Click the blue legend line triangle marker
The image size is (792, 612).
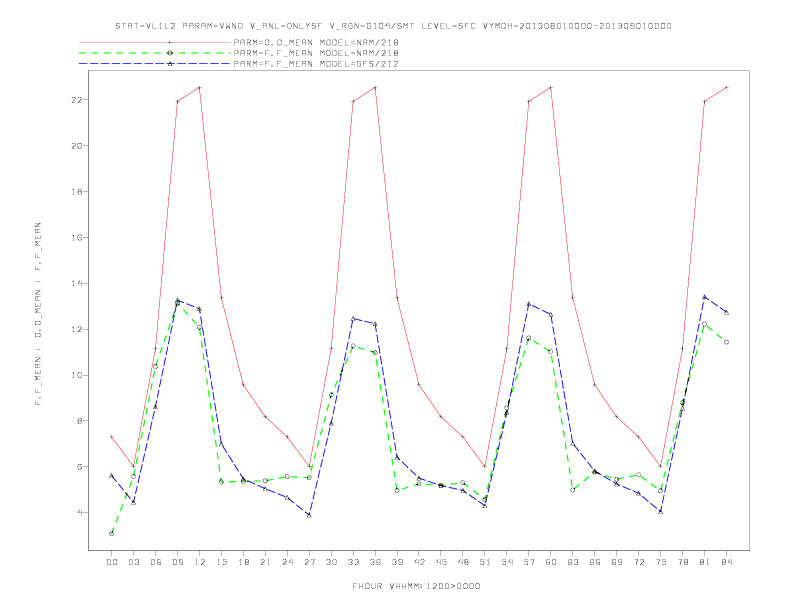point(170,64)
